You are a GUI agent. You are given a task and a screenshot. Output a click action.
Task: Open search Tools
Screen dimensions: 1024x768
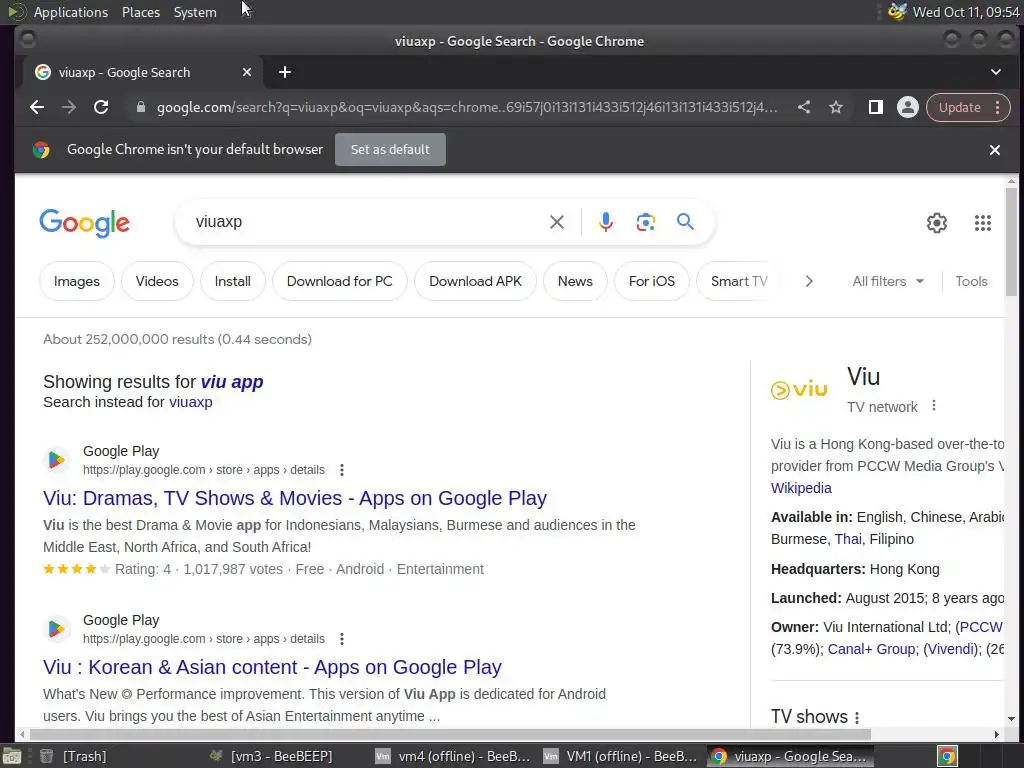(971, 281)
